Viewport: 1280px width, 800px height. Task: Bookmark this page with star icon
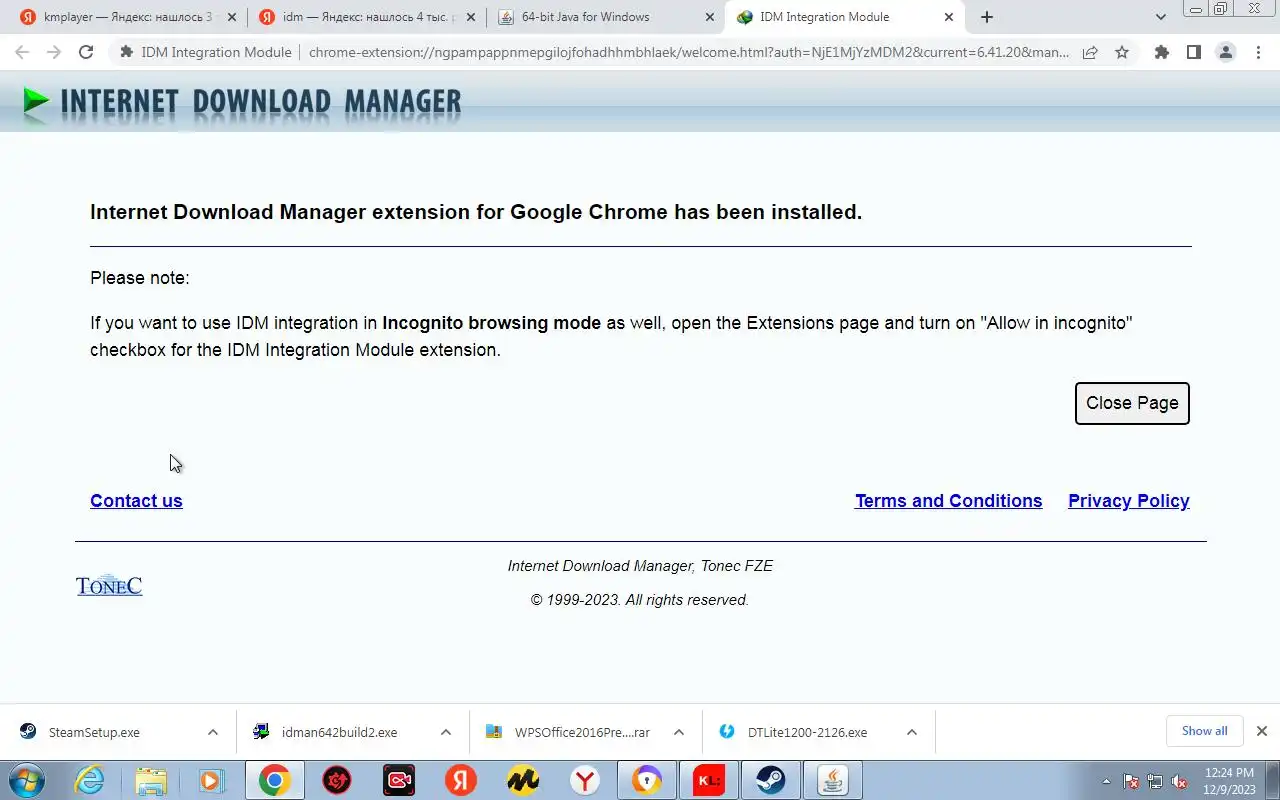1122,52
